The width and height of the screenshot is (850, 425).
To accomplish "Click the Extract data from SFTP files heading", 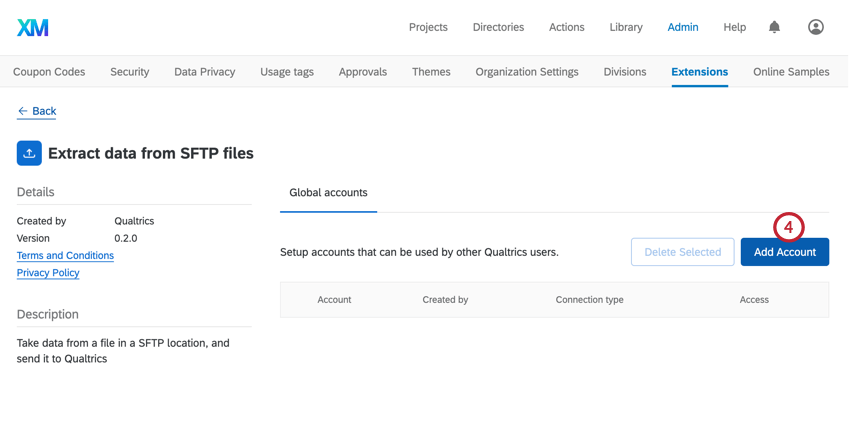I will click(x=151, y=153).
